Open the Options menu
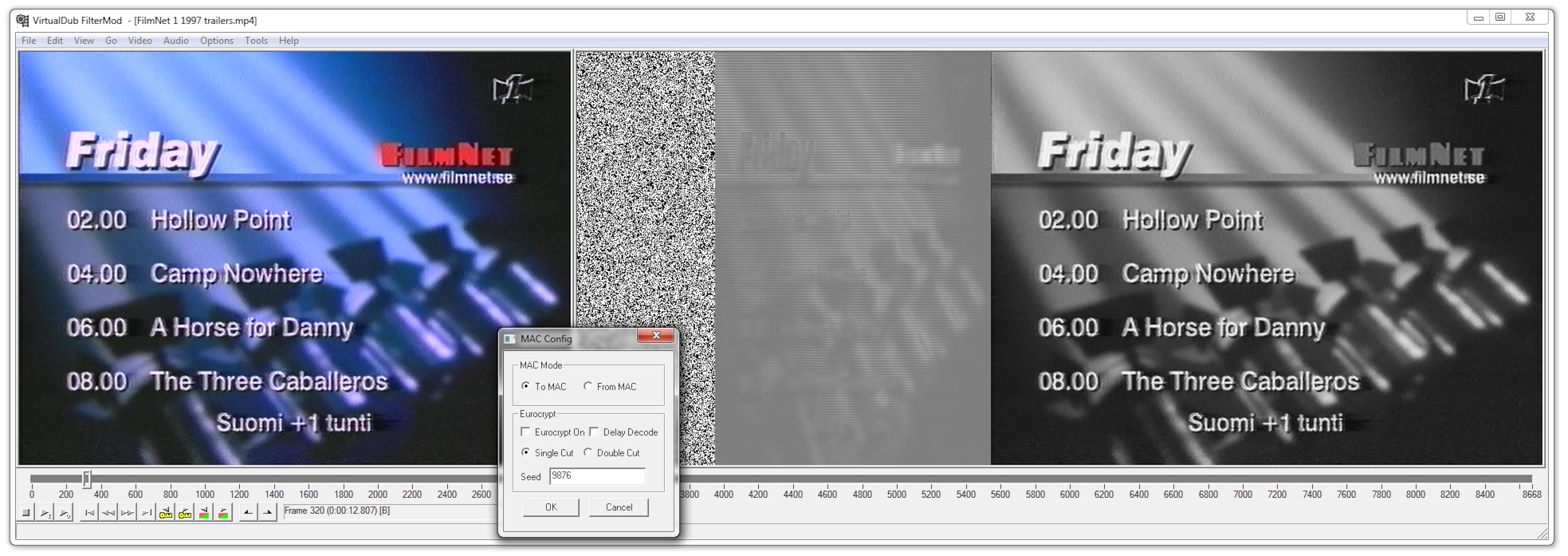 coord(217,41)
